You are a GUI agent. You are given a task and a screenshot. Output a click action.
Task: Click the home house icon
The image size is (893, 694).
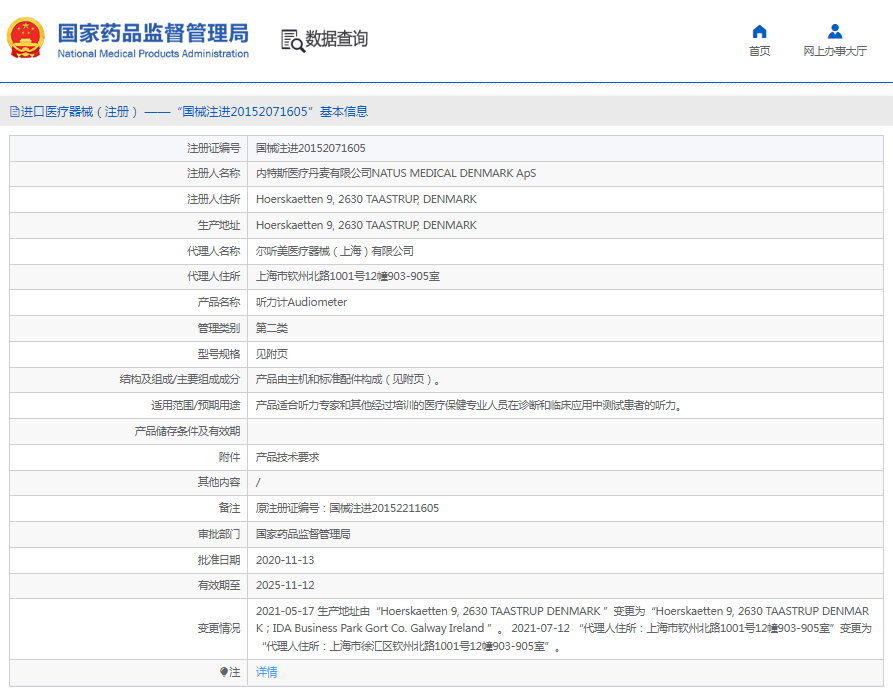point(759,31)
